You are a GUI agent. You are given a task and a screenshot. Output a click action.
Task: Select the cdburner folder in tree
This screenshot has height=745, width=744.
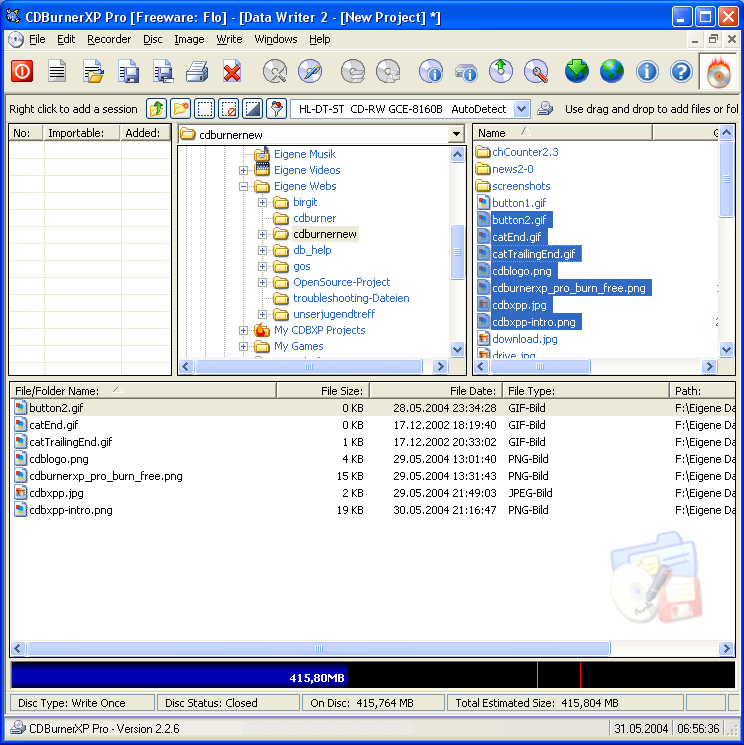coord(314,218)
